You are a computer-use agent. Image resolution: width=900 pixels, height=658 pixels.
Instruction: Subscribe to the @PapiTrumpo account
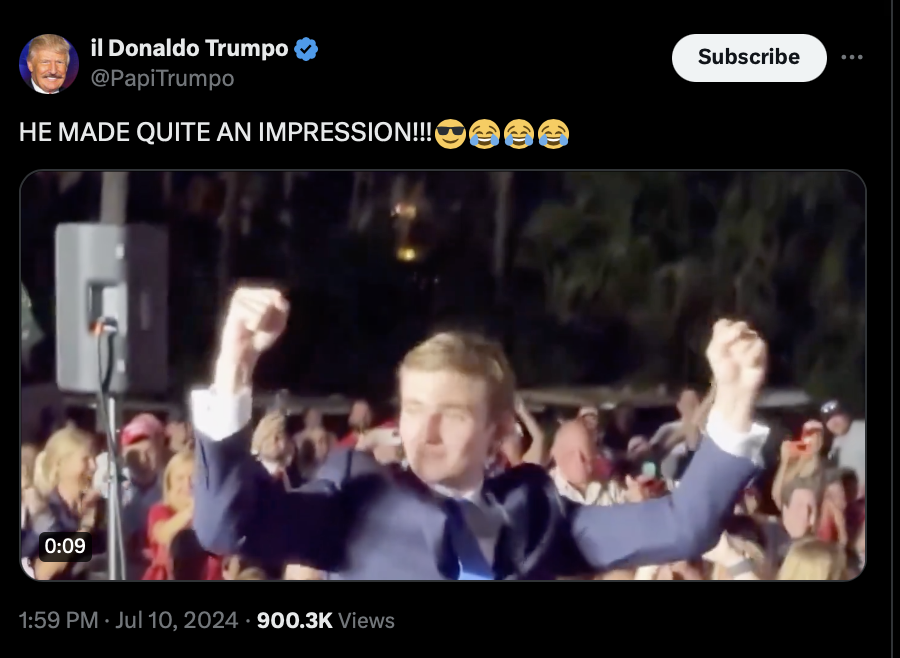coord(749,57)
